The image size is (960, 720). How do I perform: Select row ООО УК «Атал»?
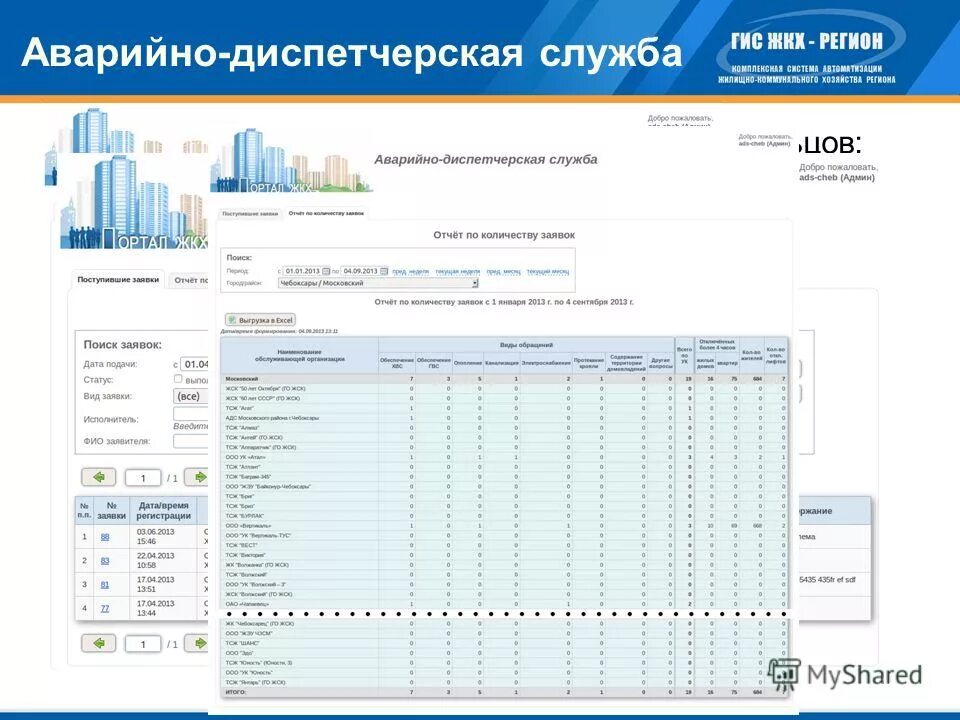504,457
